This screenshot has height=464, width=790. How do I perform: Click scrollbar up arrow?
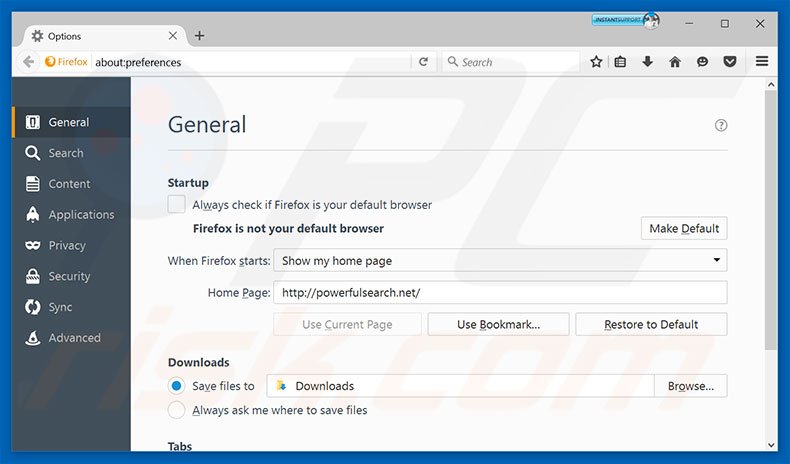pyautogui.click(x=771, y=85)
